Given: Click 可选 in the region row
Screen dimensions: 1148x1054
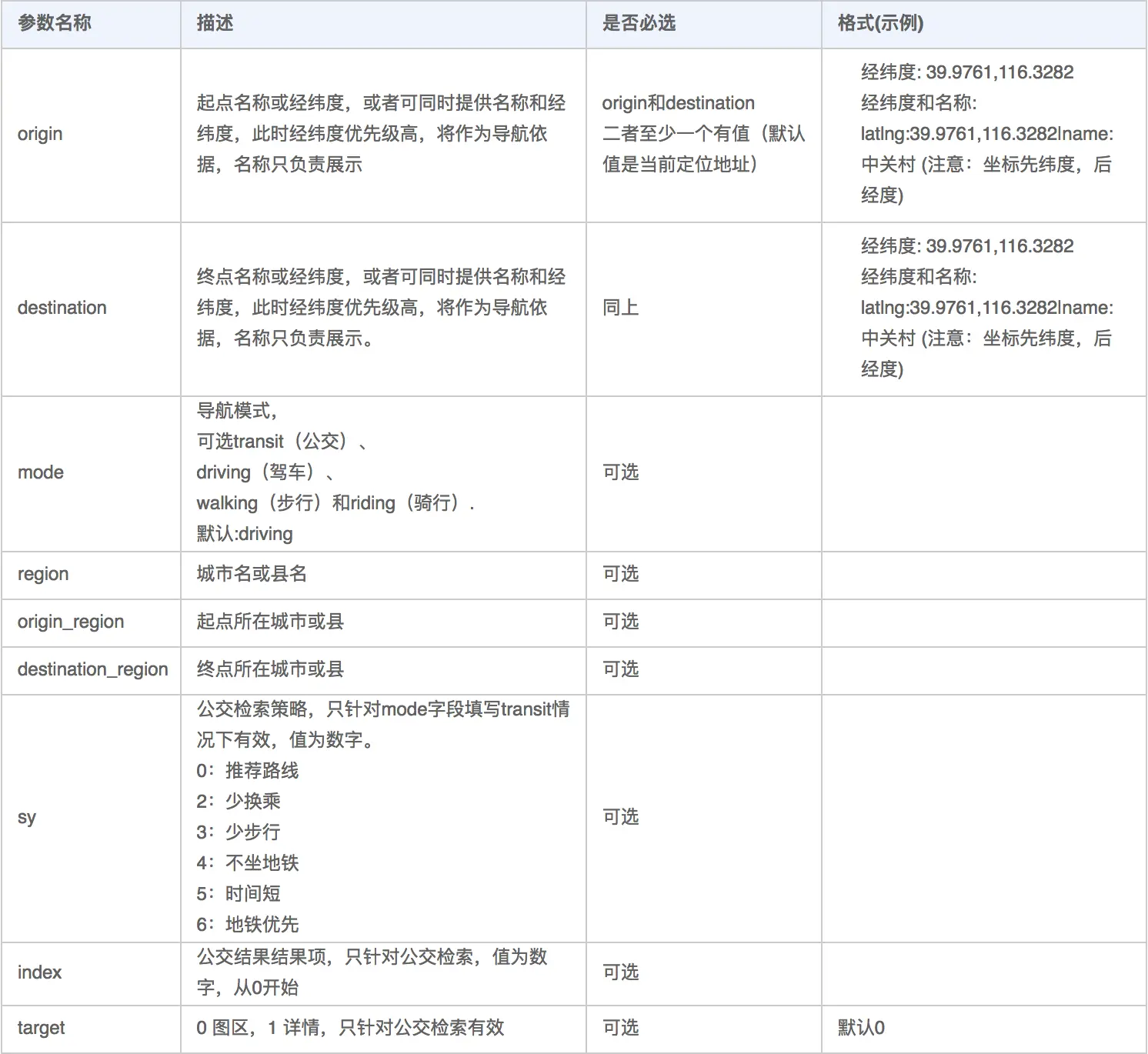Looking at the screenshot, I should [x=620, y=574].
